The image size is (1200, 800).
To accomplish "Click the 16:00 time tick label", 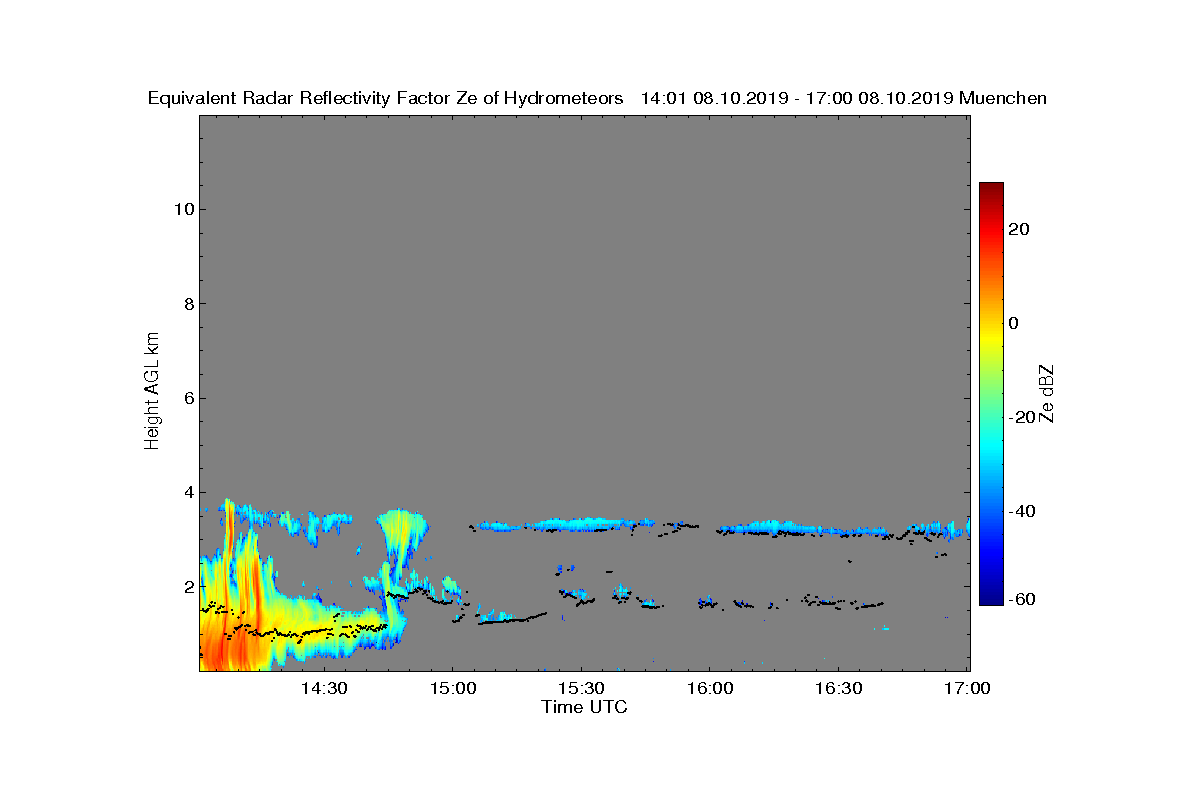I will point(709,689).
